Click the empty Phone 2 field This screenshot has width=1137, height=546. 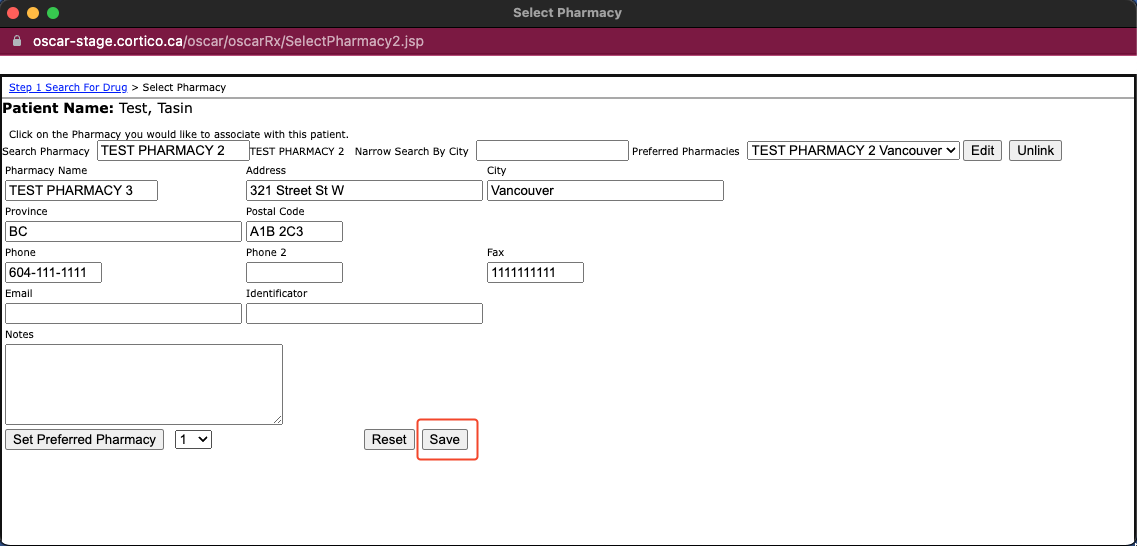[294, 273]
